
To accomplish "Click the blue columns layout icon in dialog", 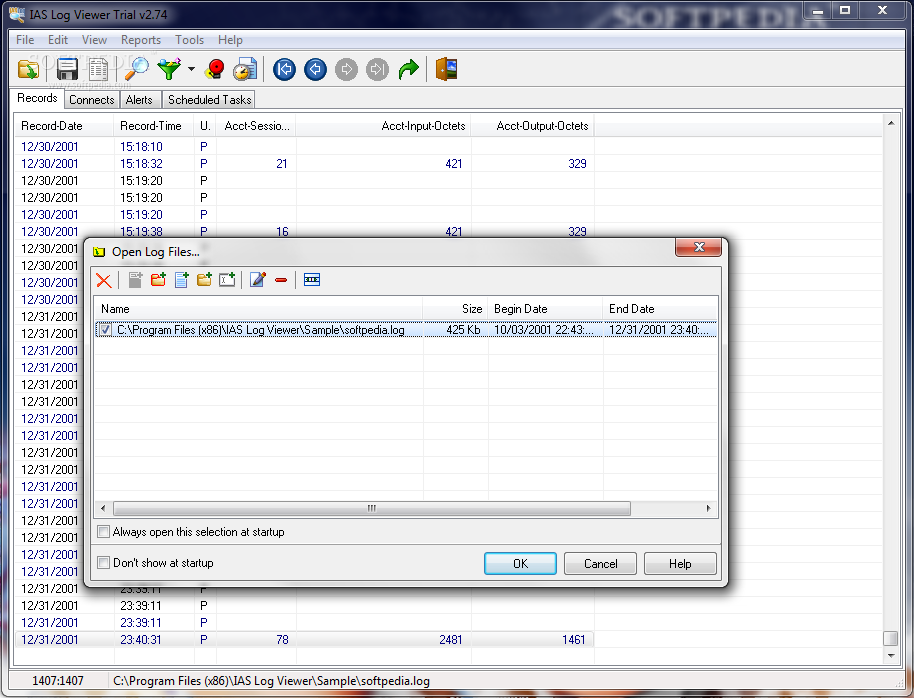I will [312, 280].
